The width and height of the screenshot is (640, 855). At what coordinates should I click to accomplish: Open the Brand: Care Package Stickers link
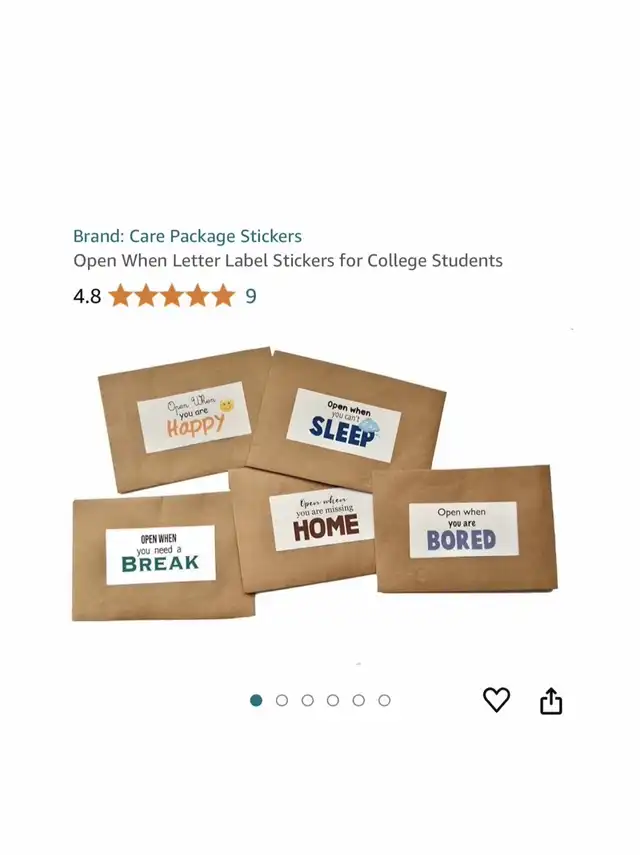[188, 236]
